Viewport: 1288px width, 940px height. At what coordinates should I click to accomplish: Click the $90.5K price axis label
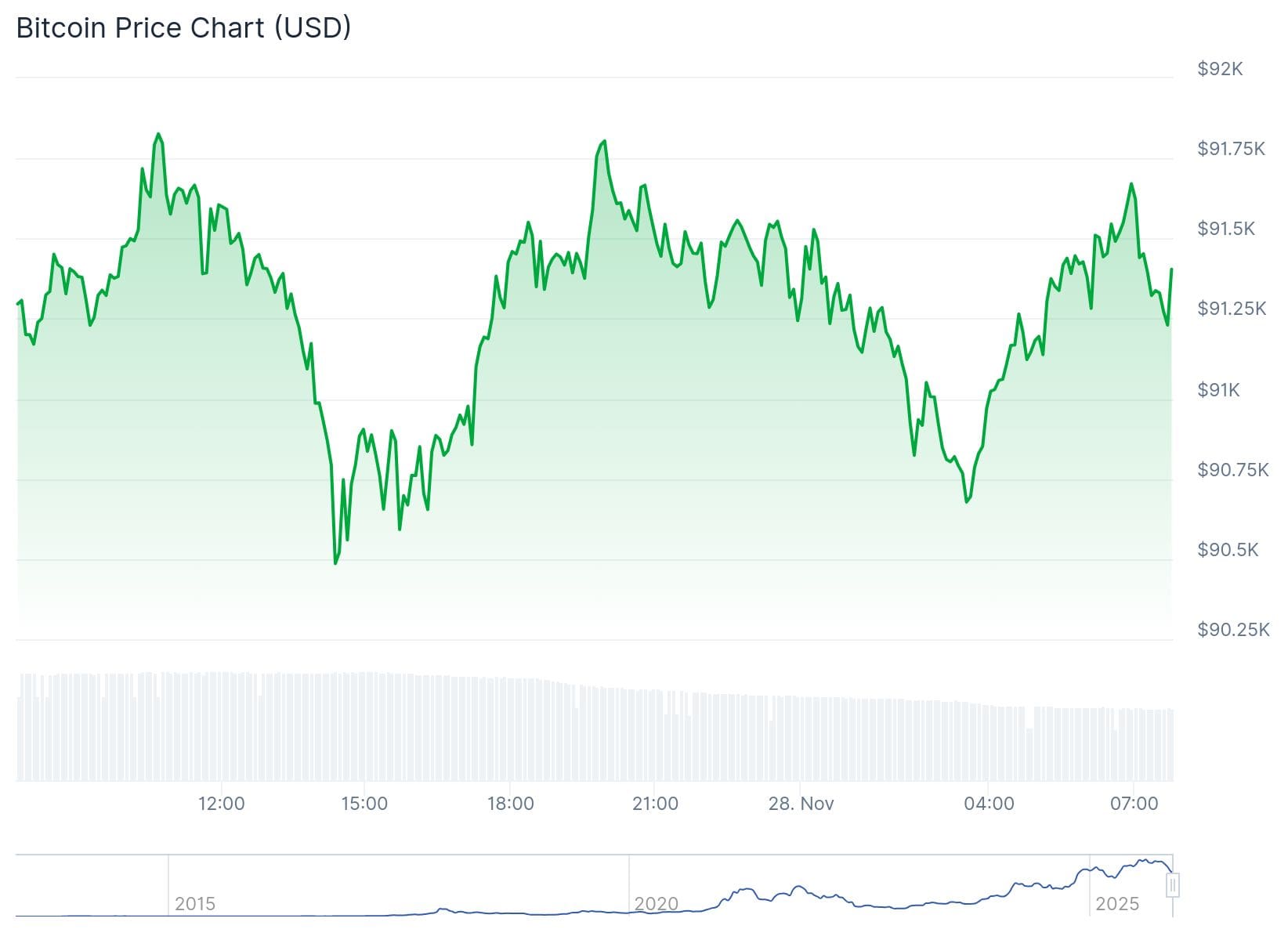[x=1227, y=550]
